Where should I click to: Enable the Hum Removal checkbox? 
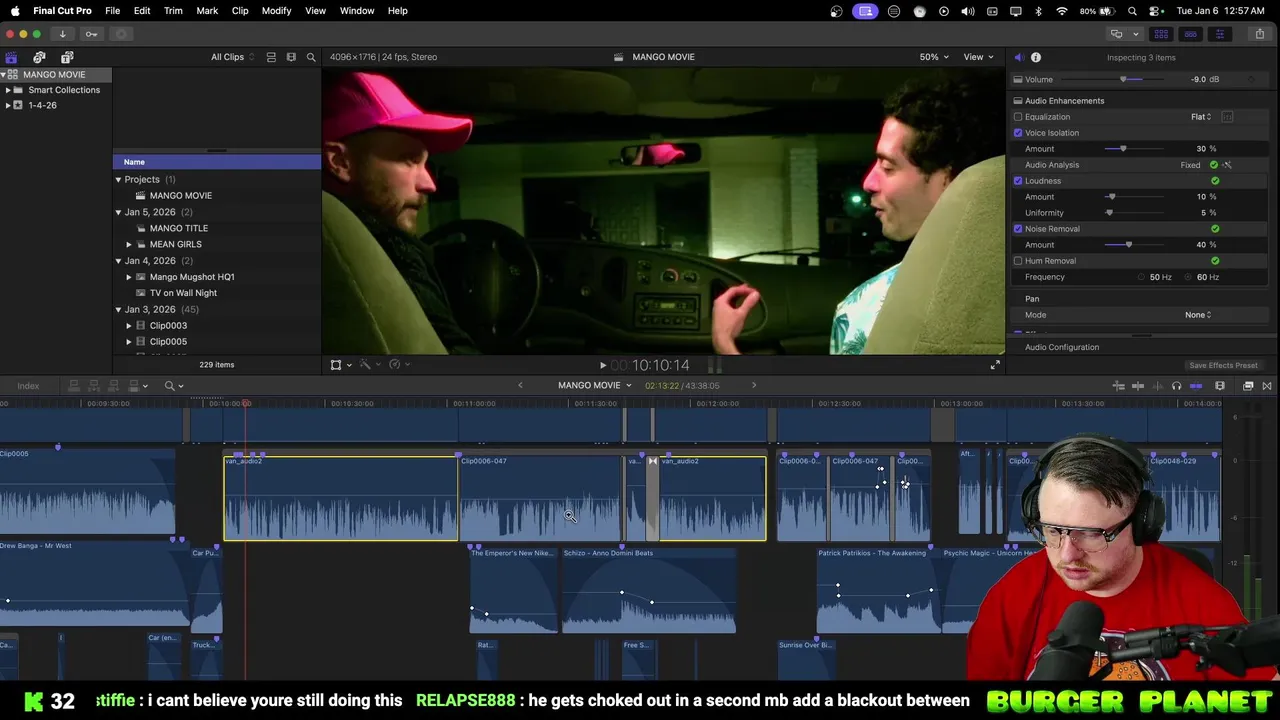[x=1018, y=261]
